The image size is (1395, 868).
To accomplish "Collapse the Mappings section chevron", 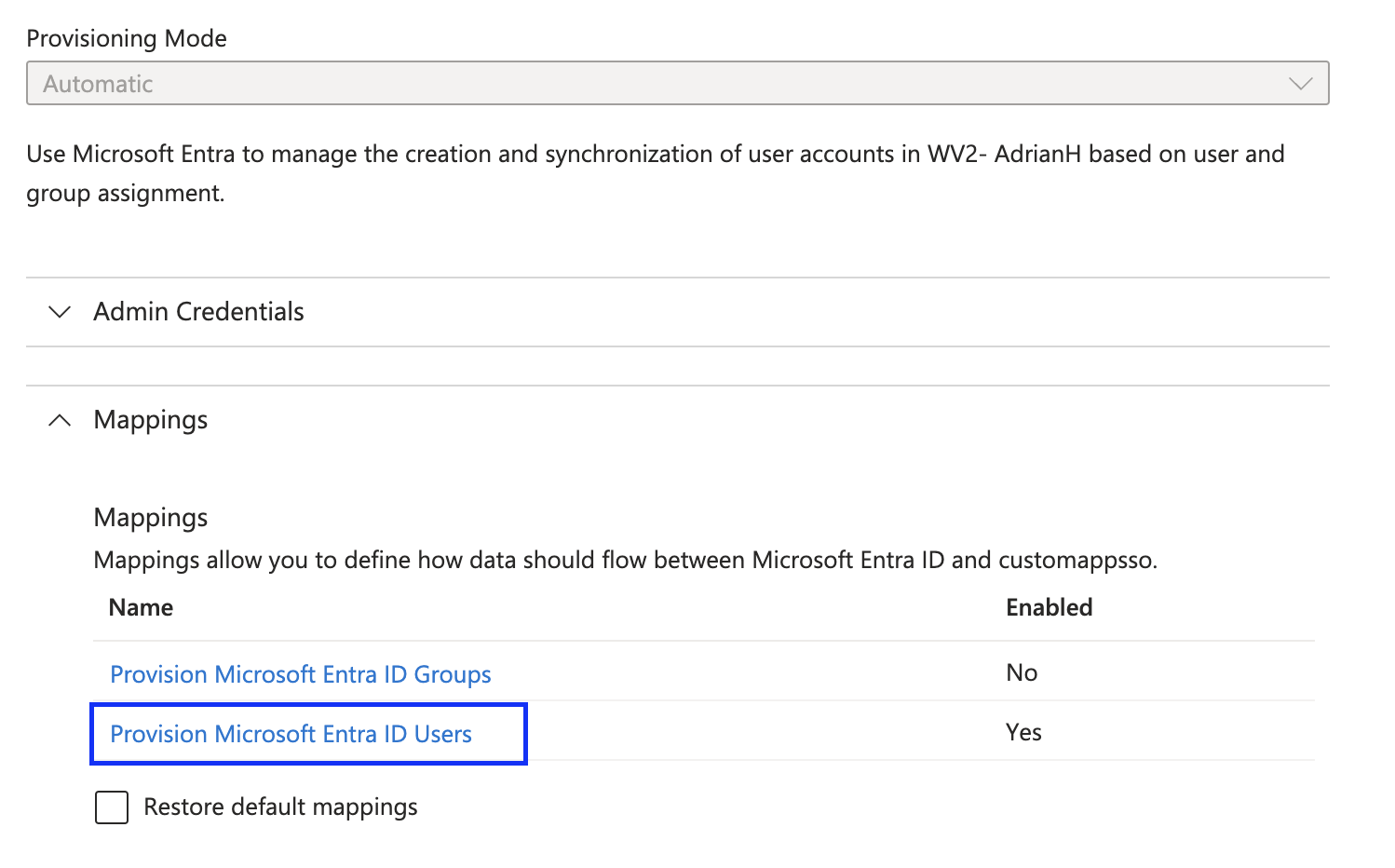I will [60, 420].
